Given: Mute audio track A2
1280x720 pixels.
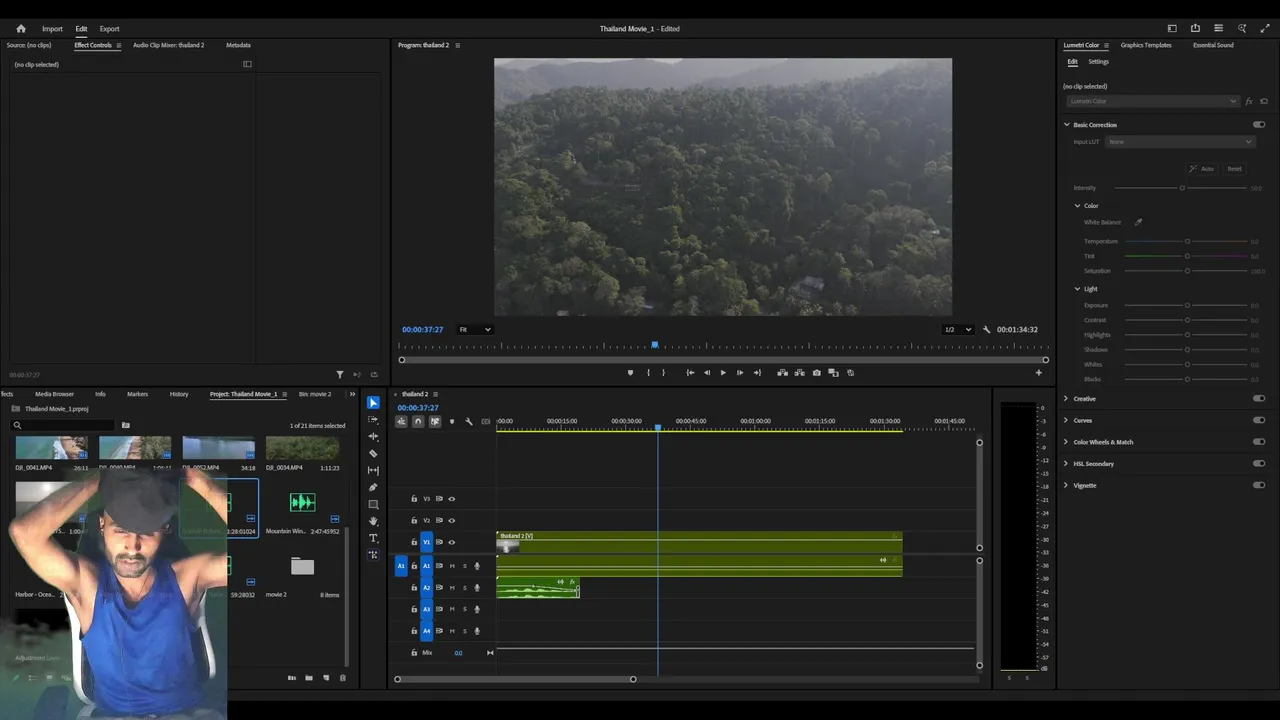Looking at the screenshot, I should tap(452, 588).
